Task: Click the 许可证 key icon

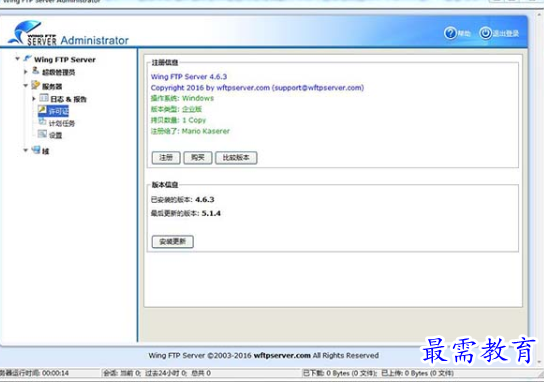Action: [42, 110]
